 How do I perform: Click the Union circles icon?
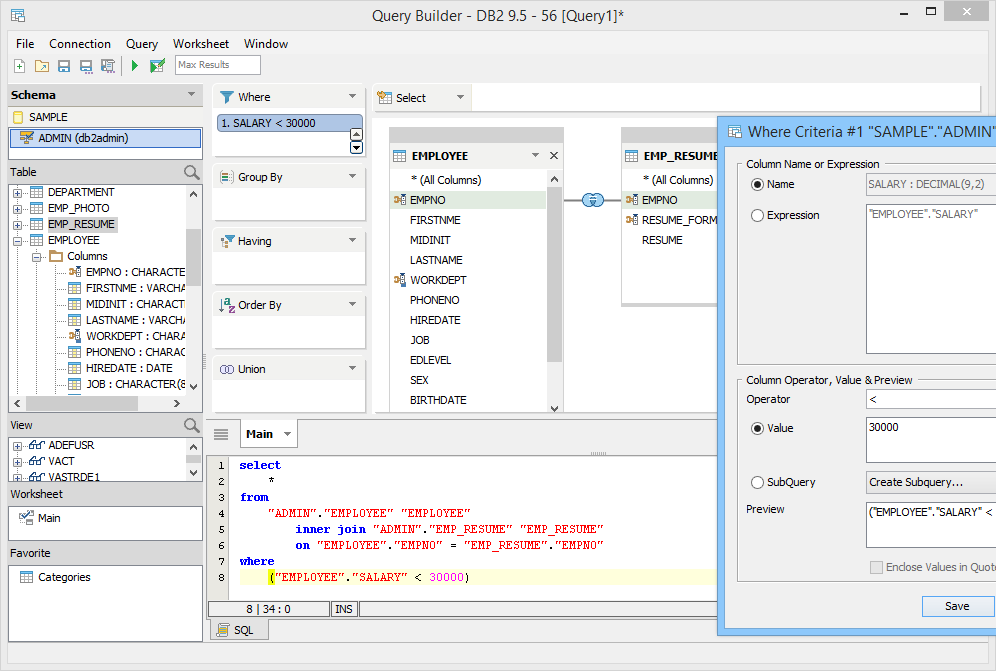227,369
